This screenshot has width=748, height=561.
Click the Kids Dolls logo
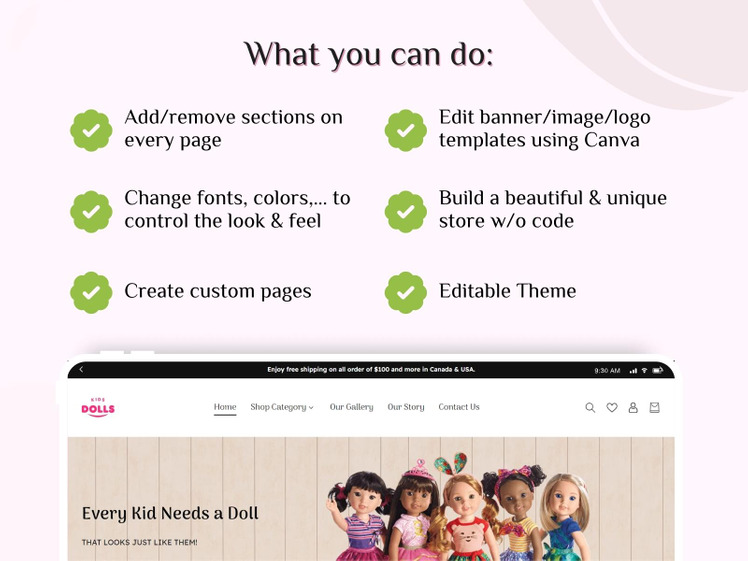98,407
